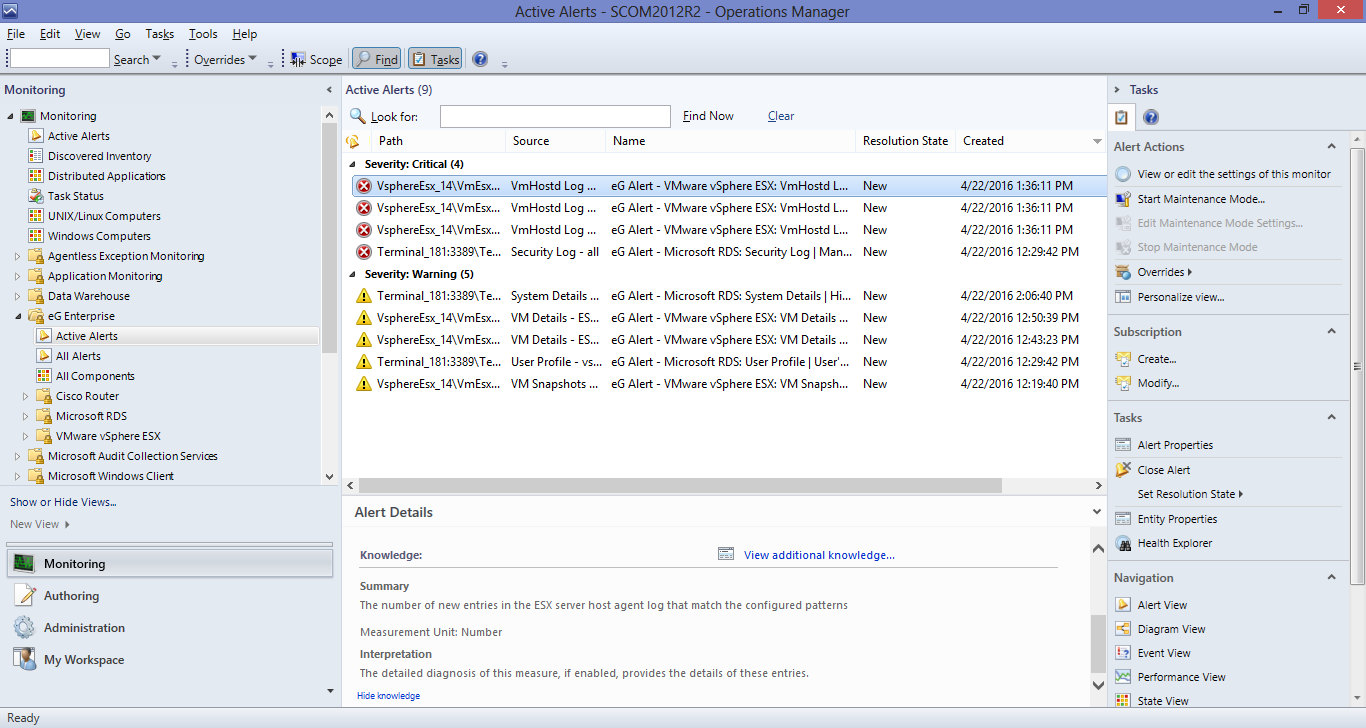The height and width of the screenshot is (728, 1366).
Task: Open Overrides submenu in Alert Actions
Action: pos(1164,272)
